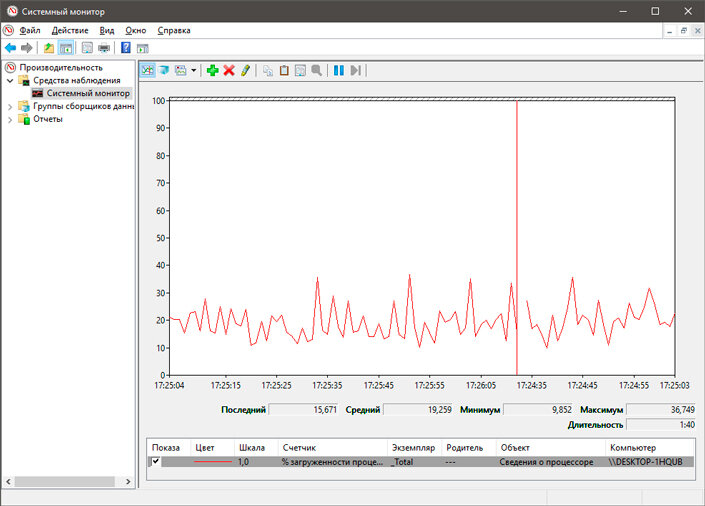Select the % загруженности процессора counter row

tap(421, 461)
